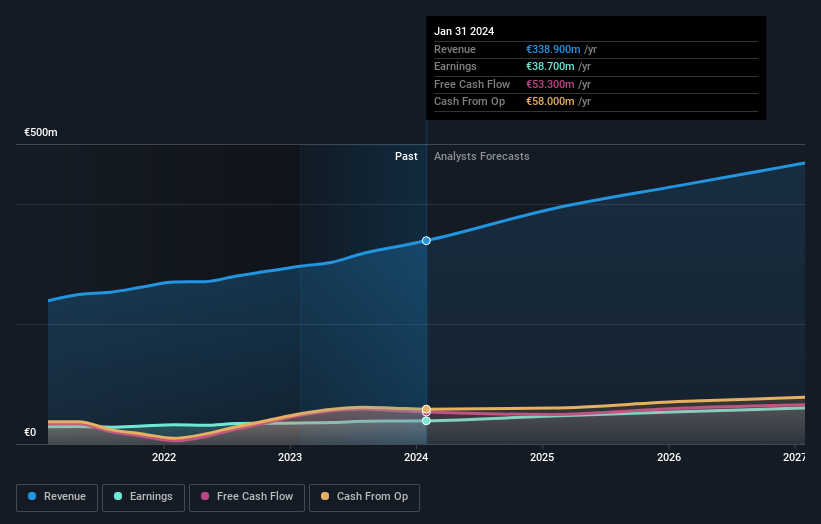821x524 pixels.
Task: Click the Free Cash Flow tooltip label
Action: (x=472, y=84)
